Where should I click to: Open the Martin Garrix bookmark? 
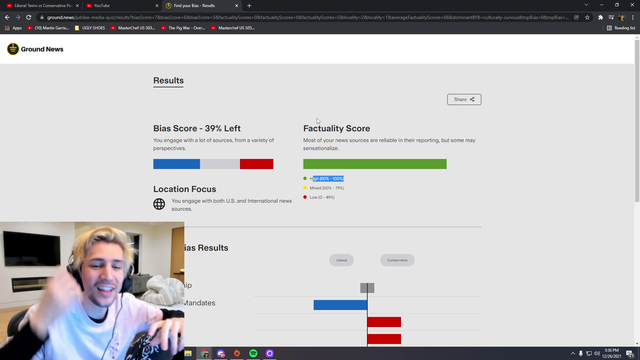pos(48,28)
